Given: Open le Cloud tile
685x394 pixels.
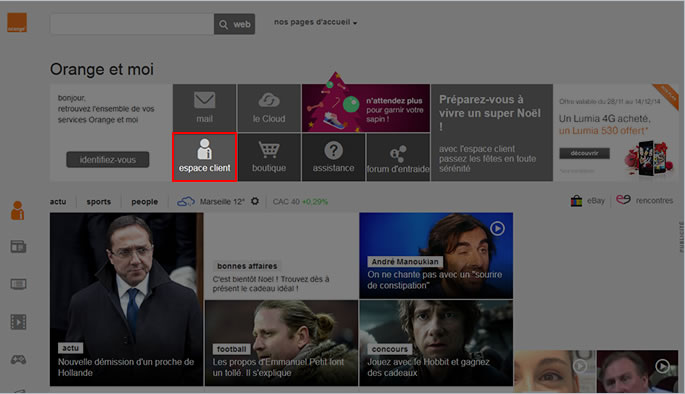Looking at the screenshot, I should click(269, 108).
